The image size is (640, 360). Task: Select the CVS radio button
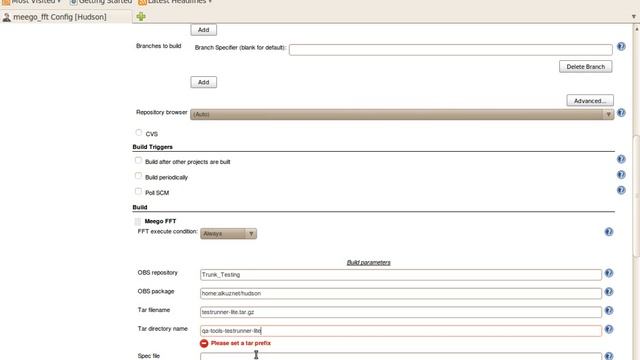tap(139, 133)
